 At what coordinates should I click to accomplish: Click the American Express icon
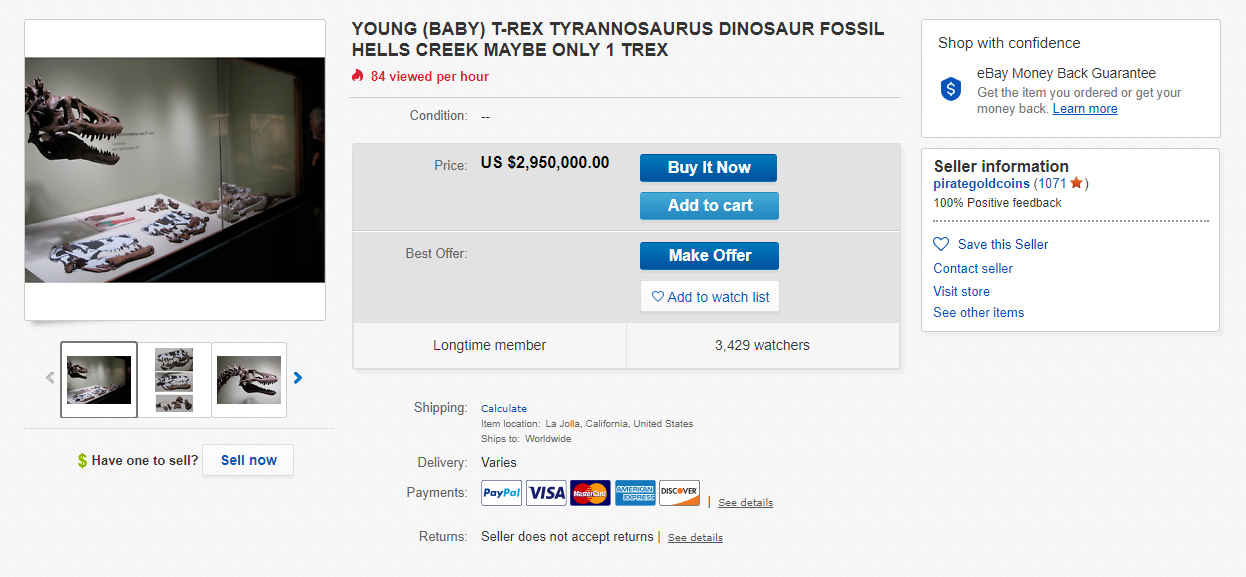click(x=635, y=493)
